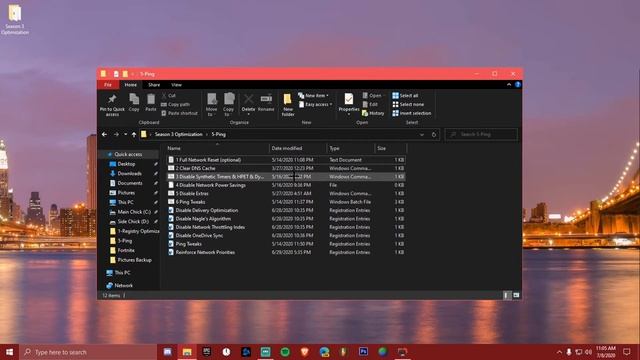Select the Home ribbon tab
The height and width of the screenshot is (360, 640).
[131, 84]
